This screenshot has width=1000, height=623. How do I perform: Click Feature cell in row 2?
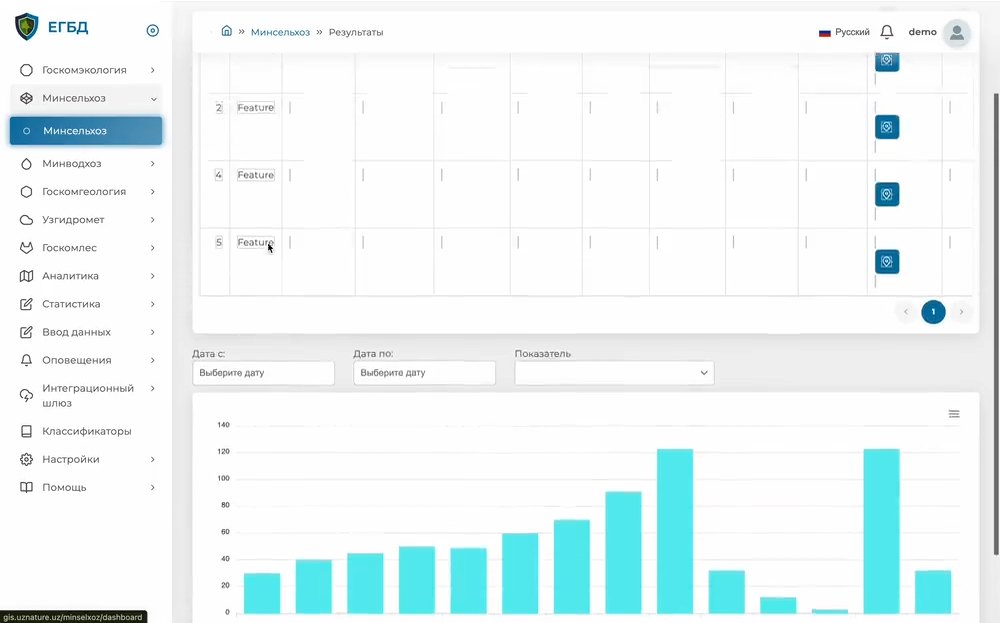click(x=256, y=108)
